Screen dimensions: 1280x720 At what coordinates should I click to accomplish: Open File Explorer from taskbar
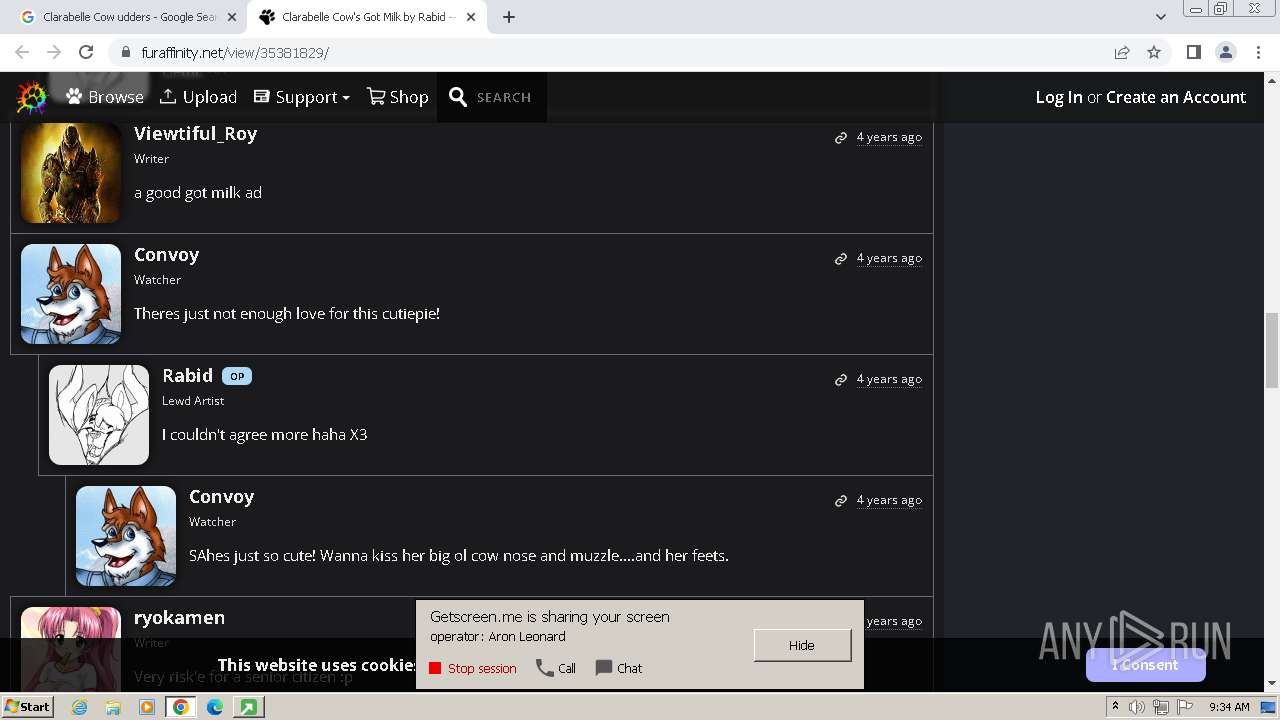tap(113, 707)
